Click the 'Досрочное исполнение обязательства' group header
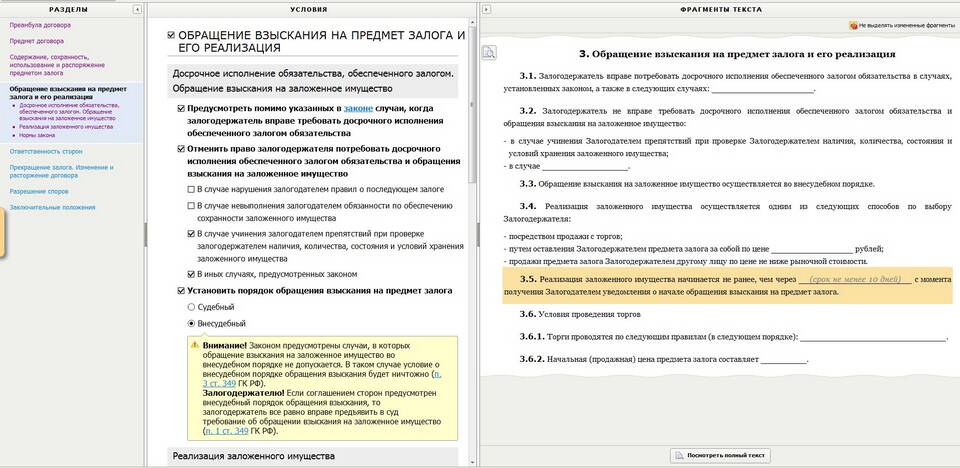Image resolution: width=960 pixels, height=468 pixels. pyautogui.click(x=312, y=81)
